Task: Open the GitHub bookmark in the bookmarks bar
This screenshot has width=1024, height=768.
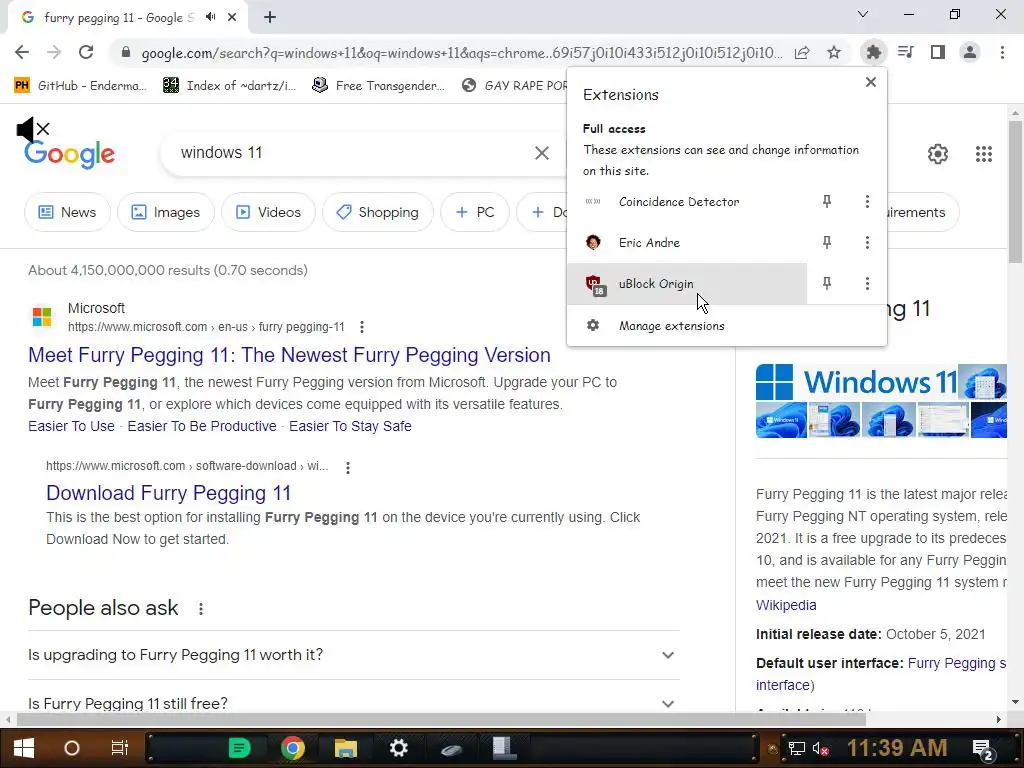Action: pos(80,85)
